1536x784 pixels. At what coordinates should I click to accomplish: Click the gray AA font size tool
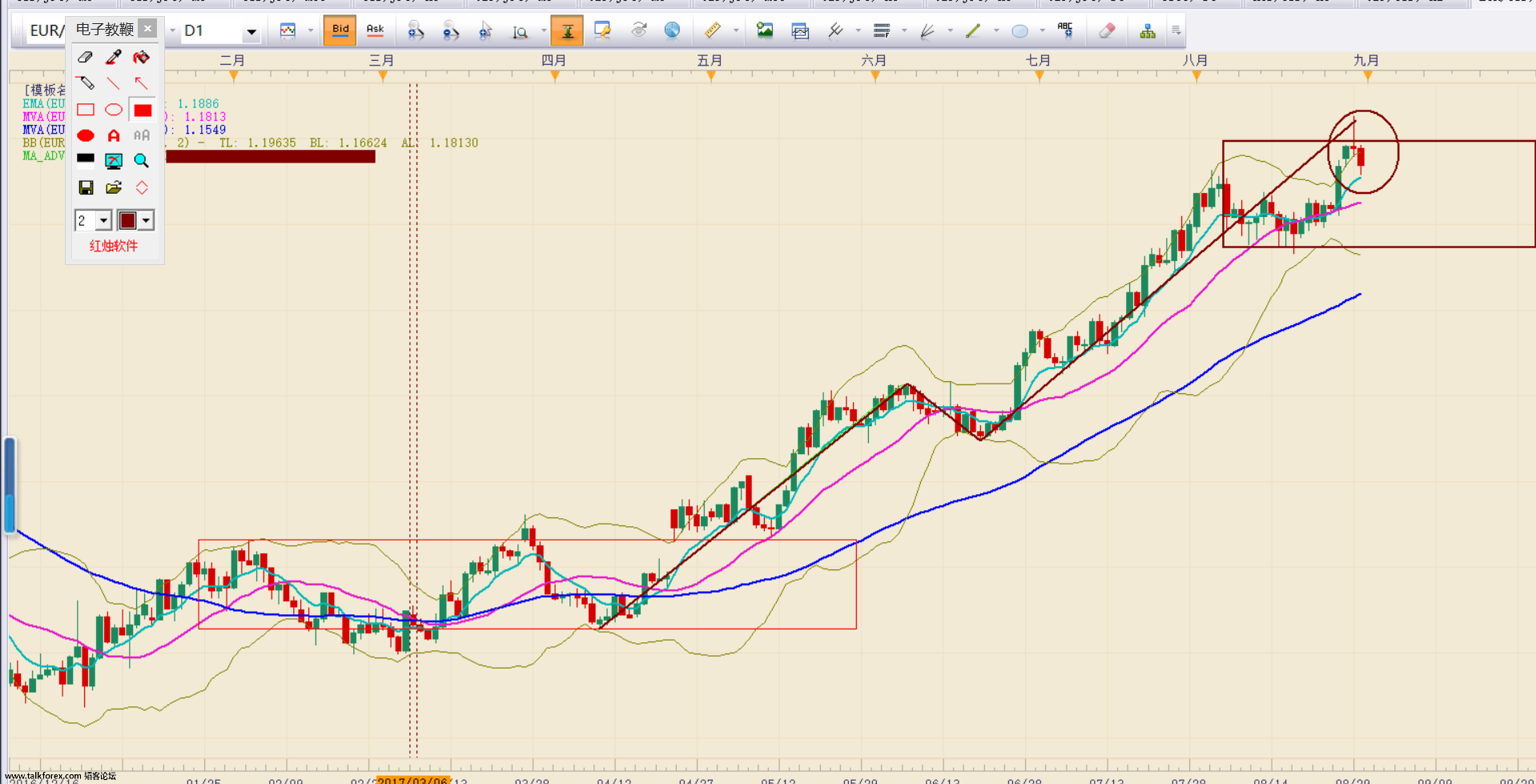click(x=141, y=135)
